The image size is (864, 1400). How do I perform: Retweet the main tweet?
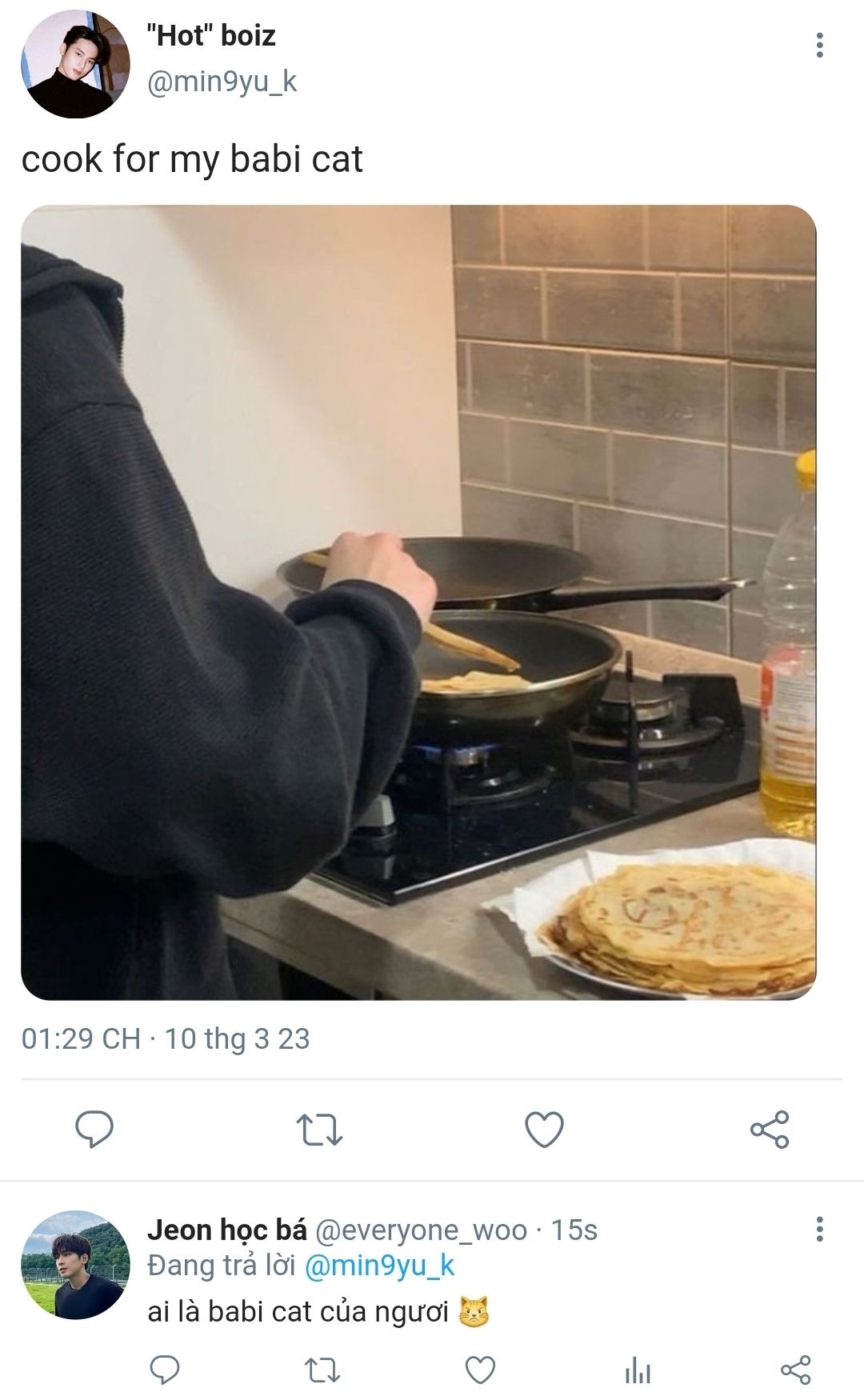pyautogui.click(x=320, y=1130)
